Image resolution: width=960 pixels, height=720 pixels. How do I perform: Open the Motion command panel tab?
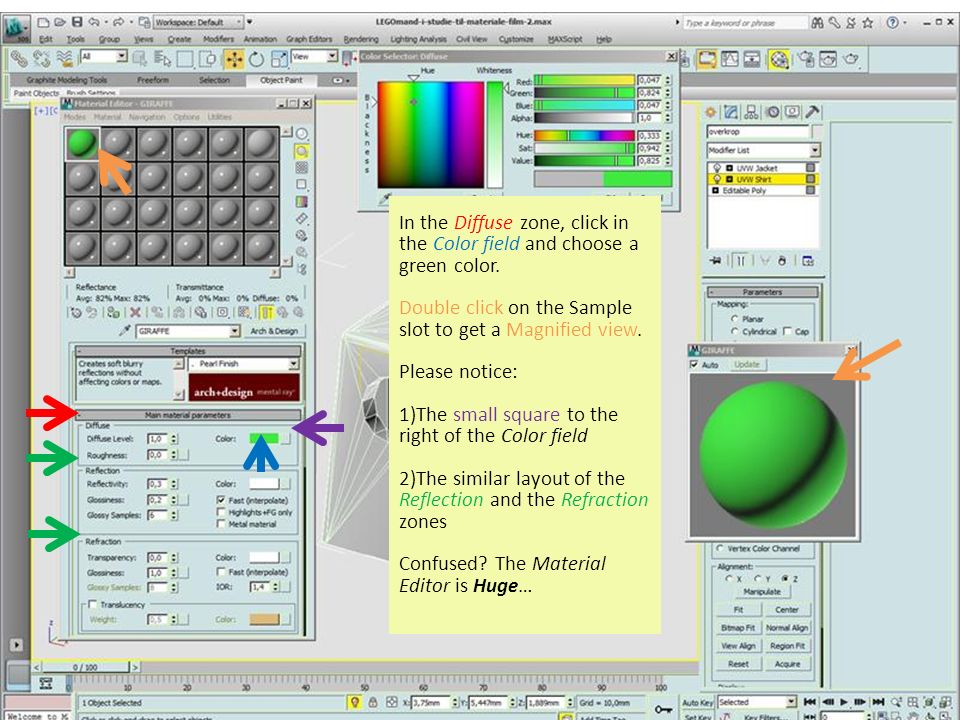tap(773, 112)
